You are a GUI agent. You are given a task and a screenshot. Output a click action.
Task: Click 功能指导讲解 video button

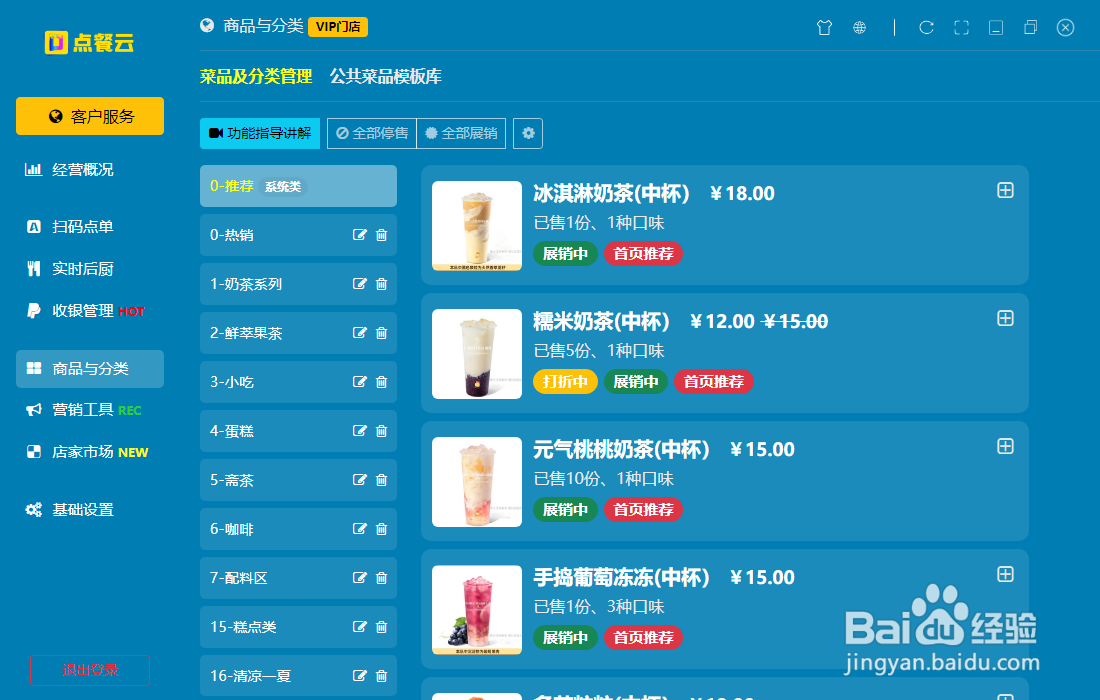(x=260, y=133)
